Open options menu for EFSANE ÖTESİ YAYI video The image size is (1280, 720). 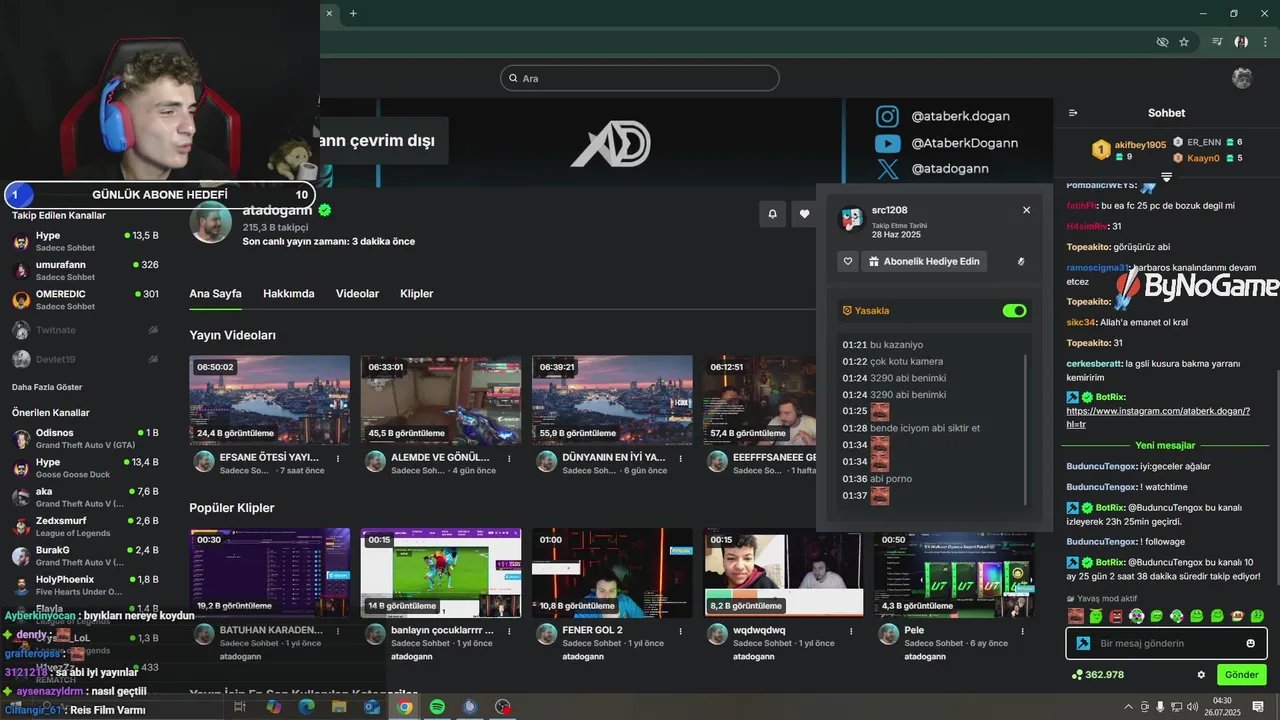click(x=338, y=458)
